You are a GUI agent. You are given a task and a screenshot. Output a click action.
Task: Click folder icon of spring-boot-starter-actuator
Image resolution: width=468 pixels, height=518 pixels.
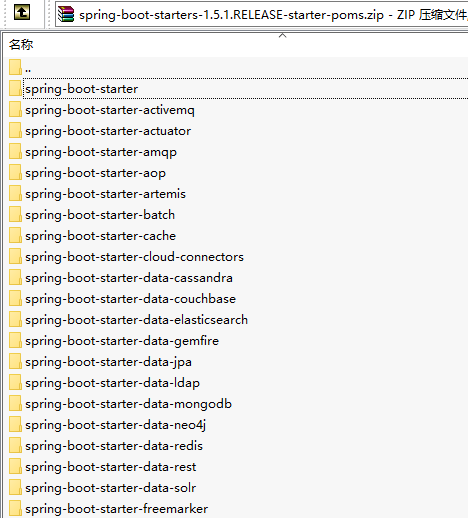pyautogui.click(x=15, y=130)
